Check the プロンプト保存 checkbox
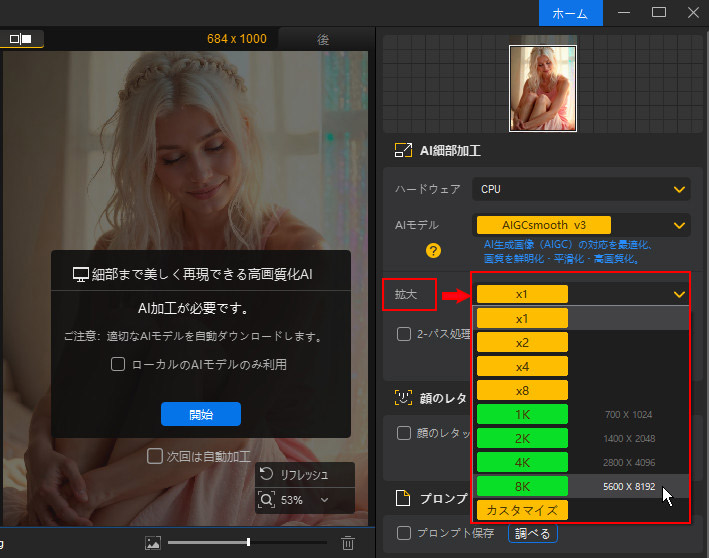The height and width of the screenshot is (558, 709). [403, 533]
